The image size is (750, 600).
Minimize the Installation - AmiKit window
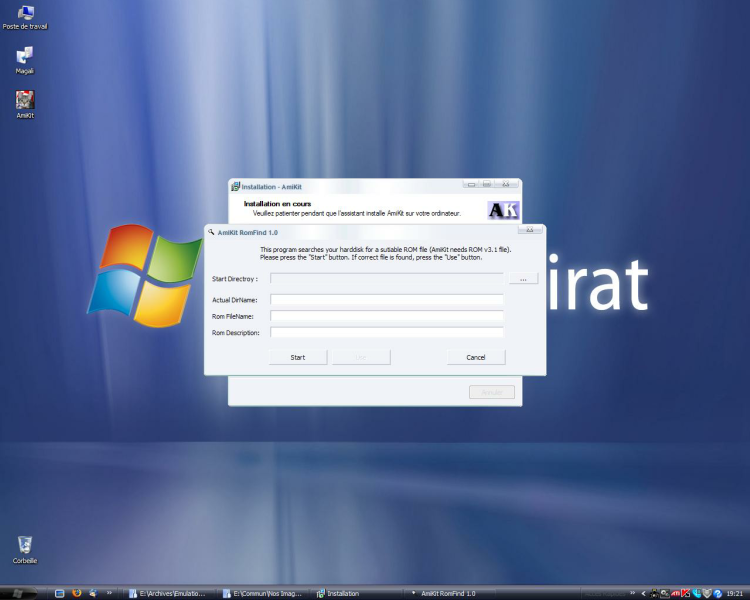point(471,184)
